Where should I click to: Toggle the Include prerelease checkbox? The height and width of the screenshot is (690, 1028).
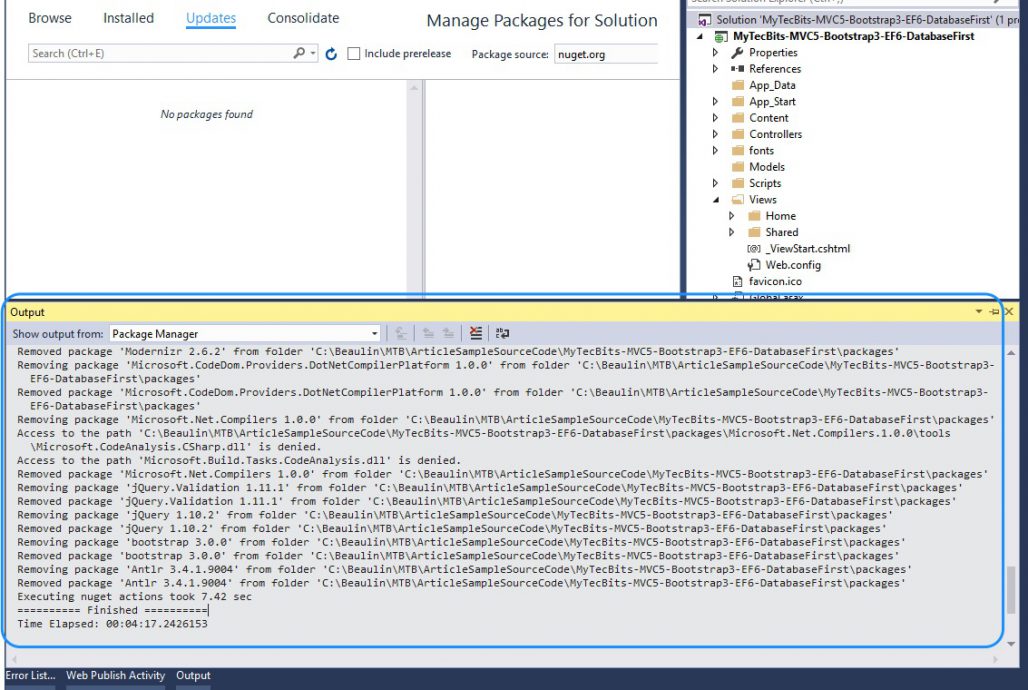click(x=353, y=54)
